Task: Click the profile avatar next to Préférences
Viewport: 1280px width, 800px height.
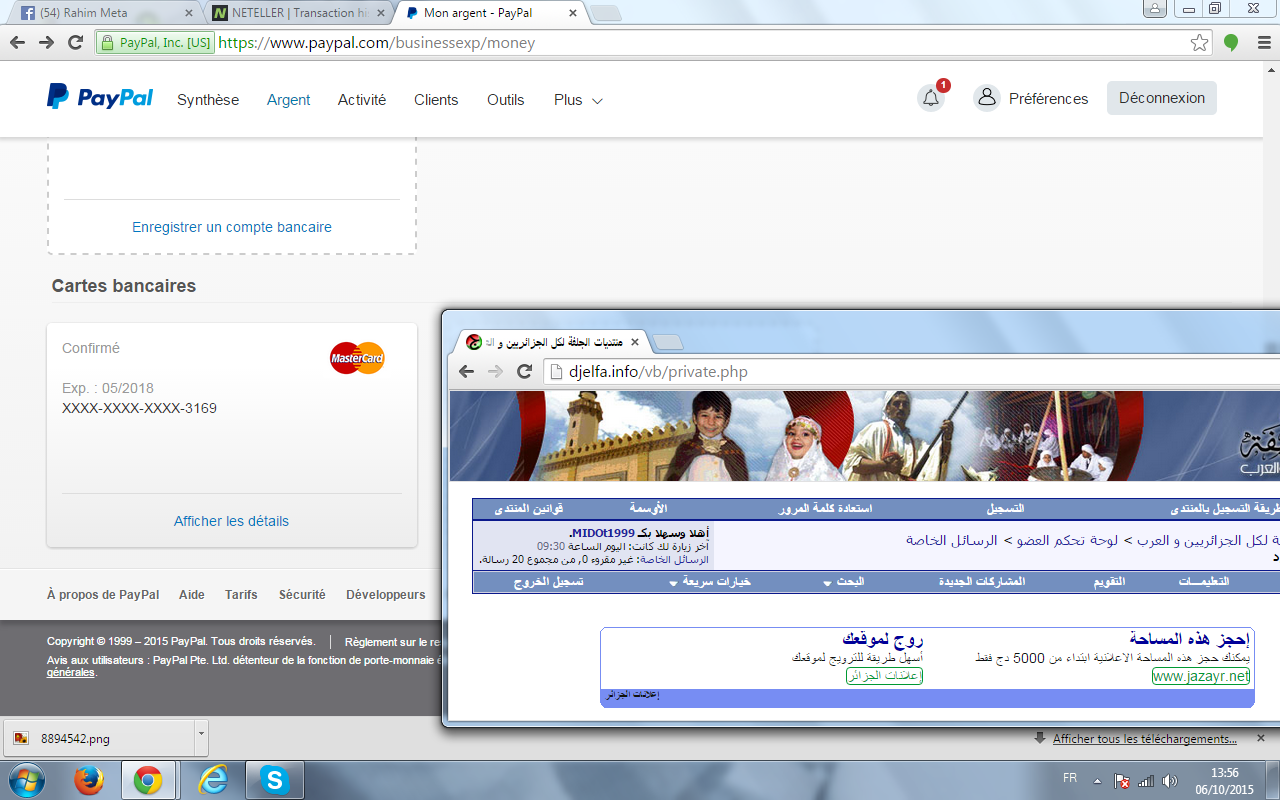Action: (x=987, y=98)
